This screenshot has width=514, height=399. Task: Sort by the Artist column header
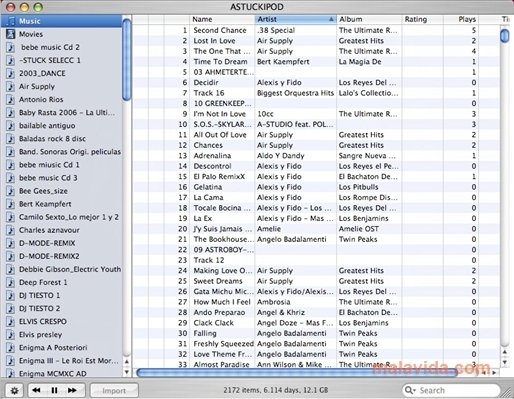(296, 19)
